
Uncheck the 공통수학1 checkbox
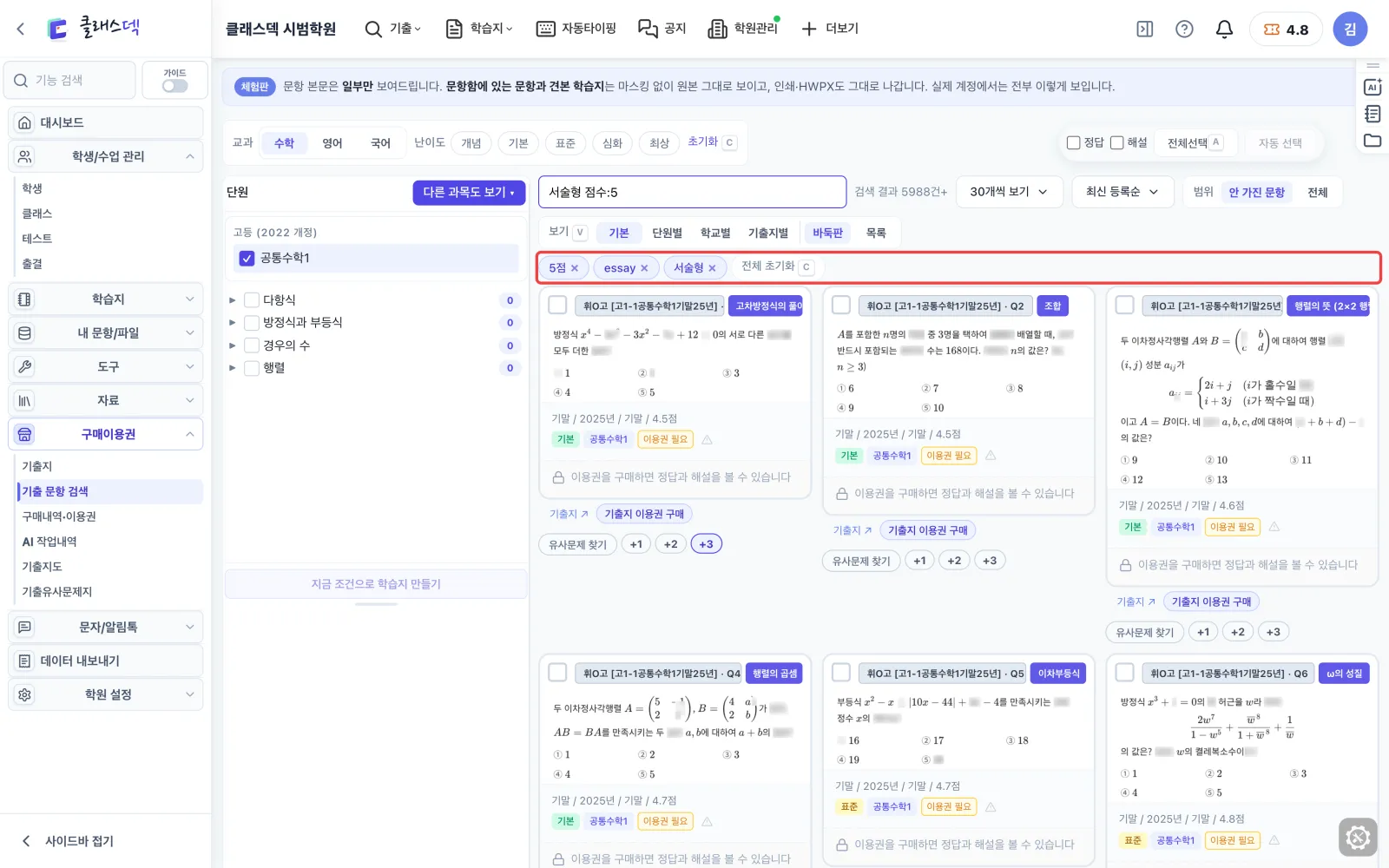click(247, 258)
